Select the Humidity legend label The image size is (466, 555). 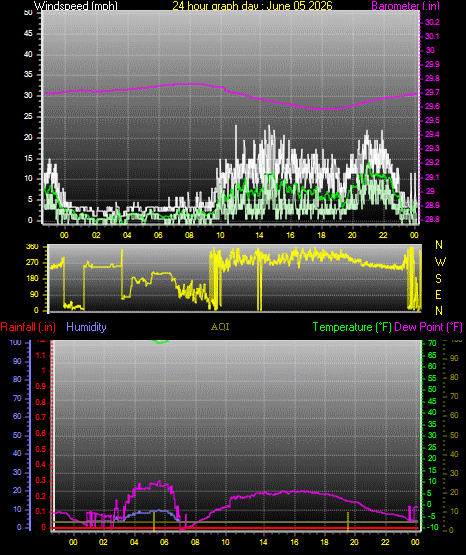(x=86, y=326)
